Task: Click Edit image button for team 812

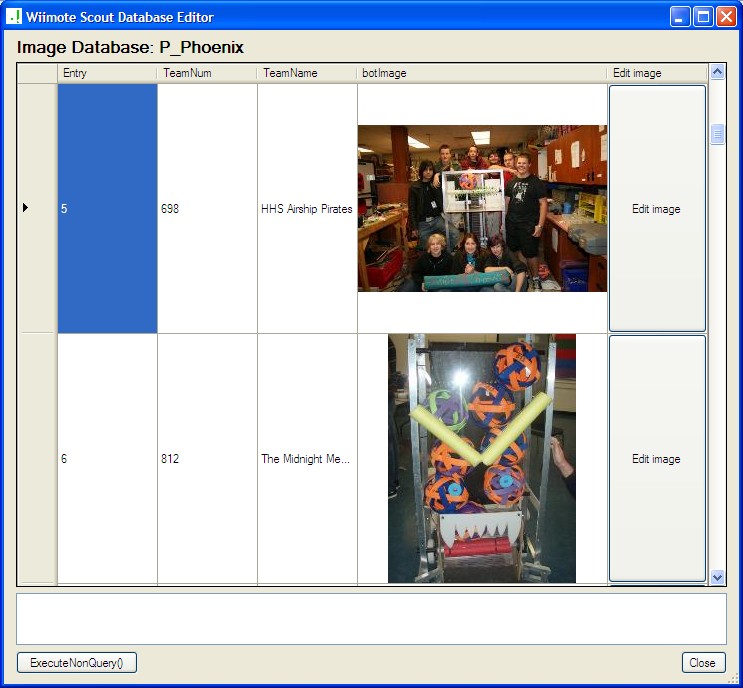Action: point(657,459)
